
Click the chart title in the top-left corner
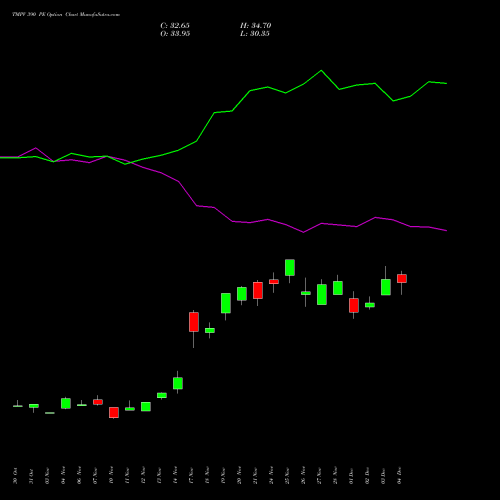[66, 15]
